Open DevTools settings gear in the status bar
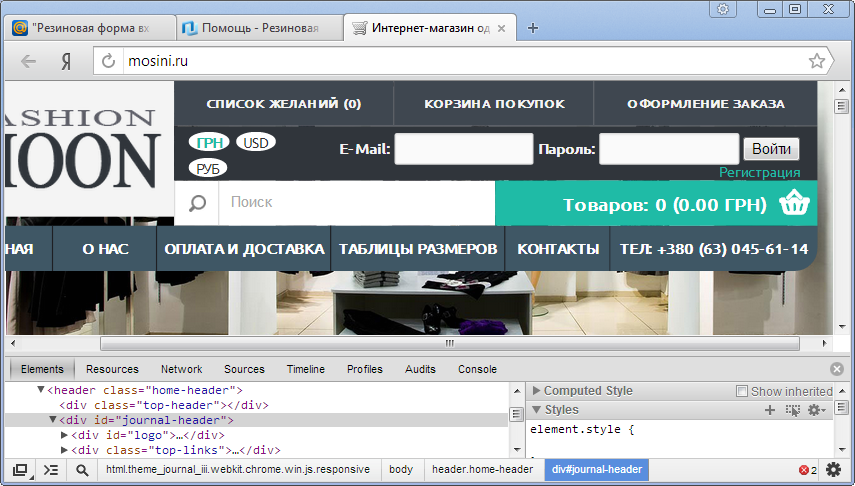This screenshot has height=486, width=855. coord(833,470)
